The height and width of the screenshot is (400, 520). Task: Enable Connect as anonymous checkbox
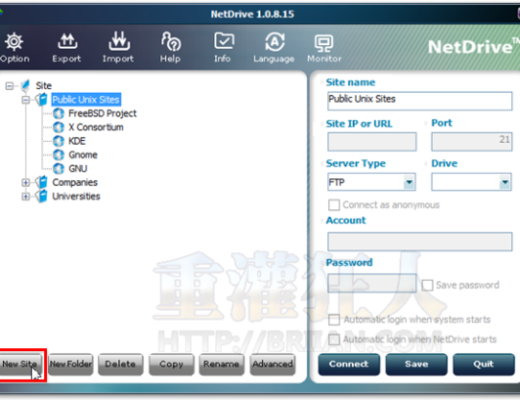point(334,205)
